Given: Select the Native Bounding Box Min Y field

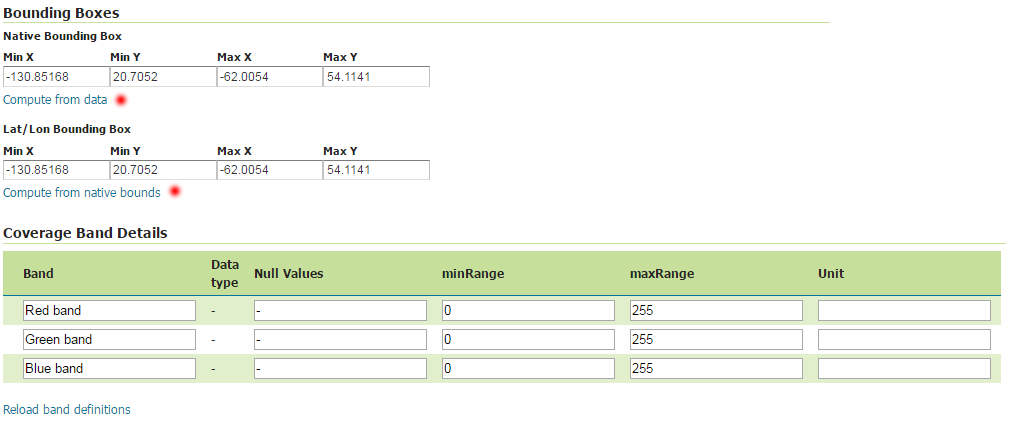Looking at the screenshot, I should click(x=164, y=77).
